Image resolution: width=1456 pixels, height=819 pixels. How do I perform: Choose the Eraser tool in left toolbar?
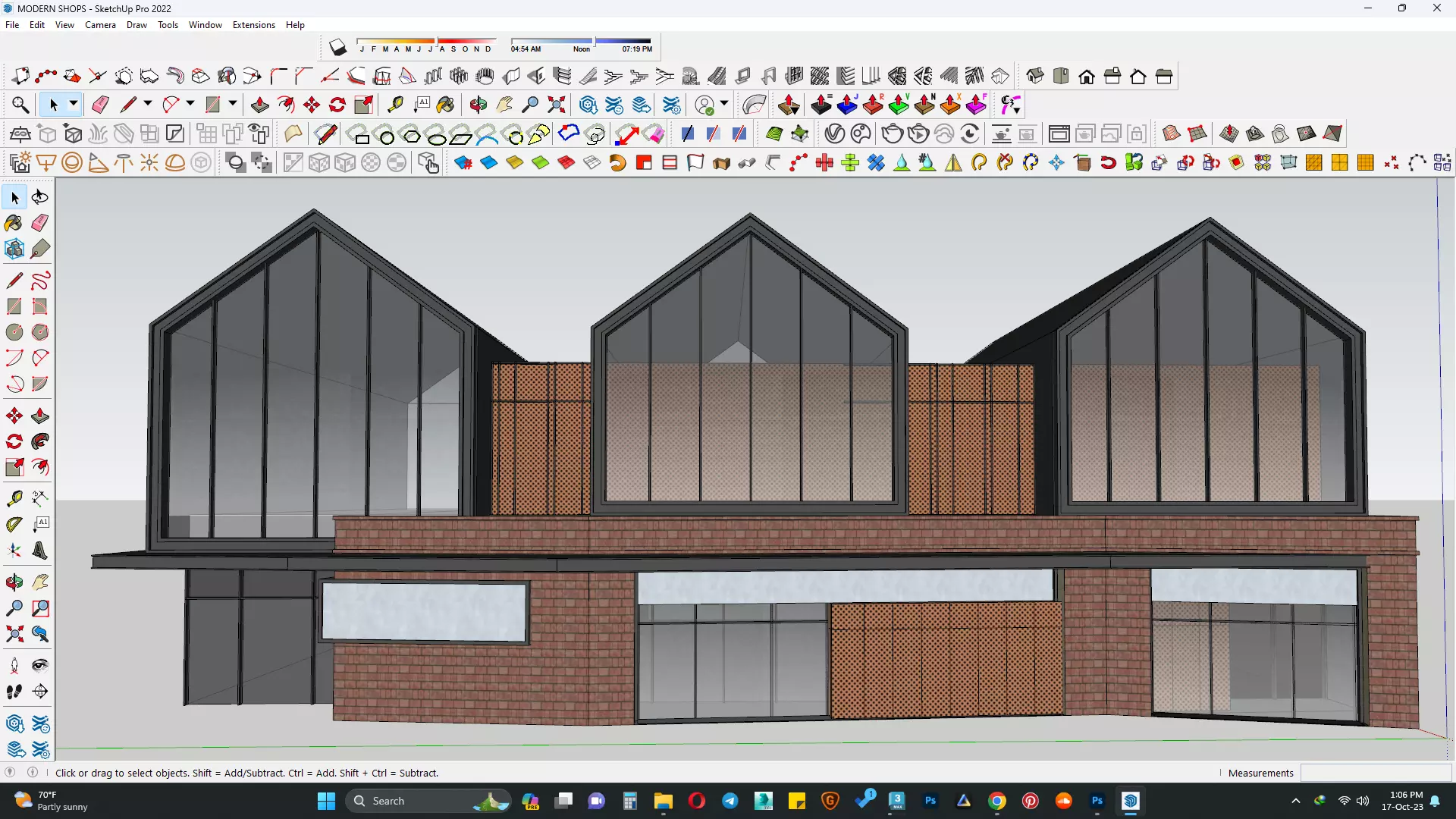(40, 223)
